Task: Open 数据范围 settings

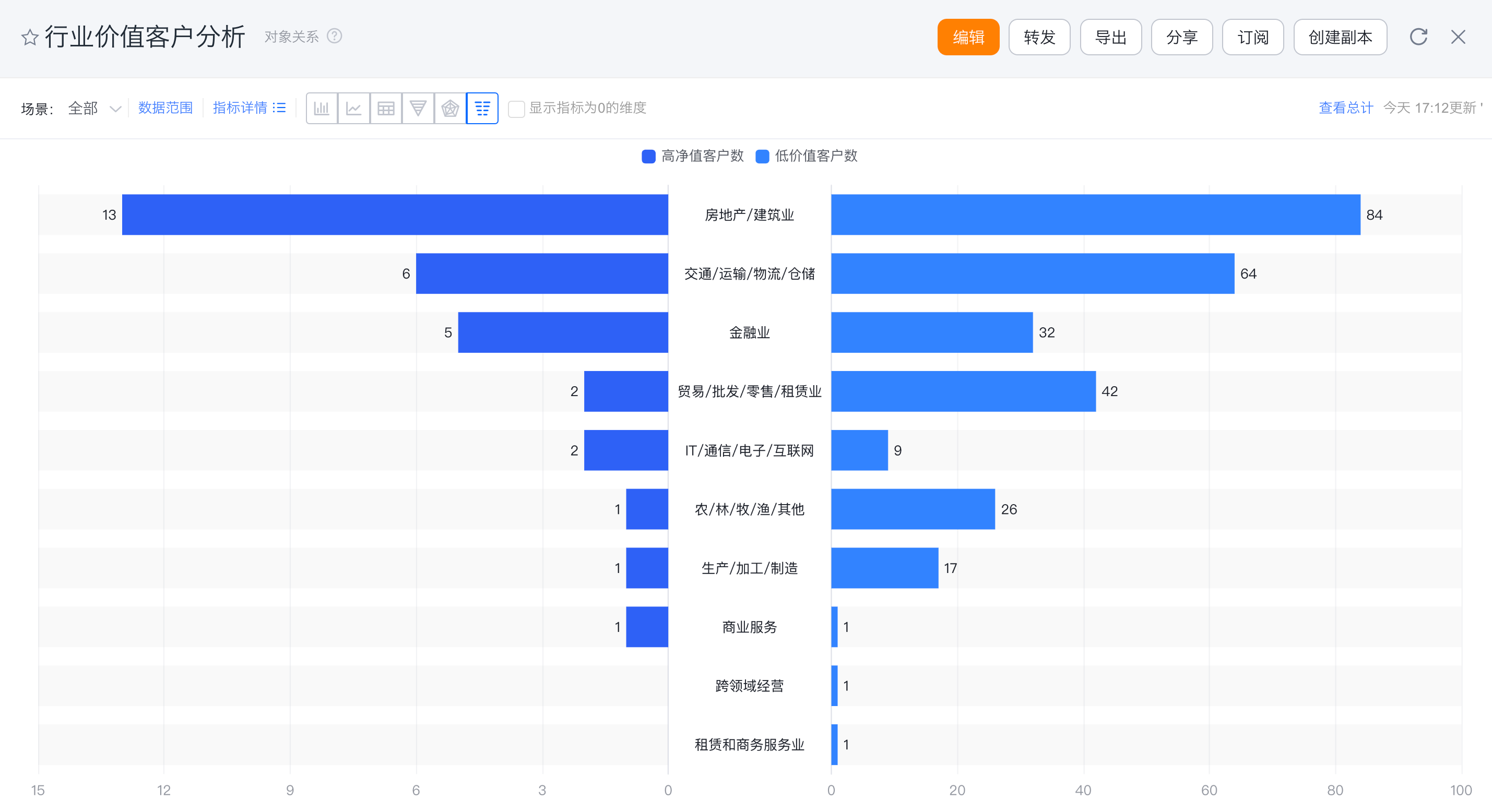Action: coord(165,108)
